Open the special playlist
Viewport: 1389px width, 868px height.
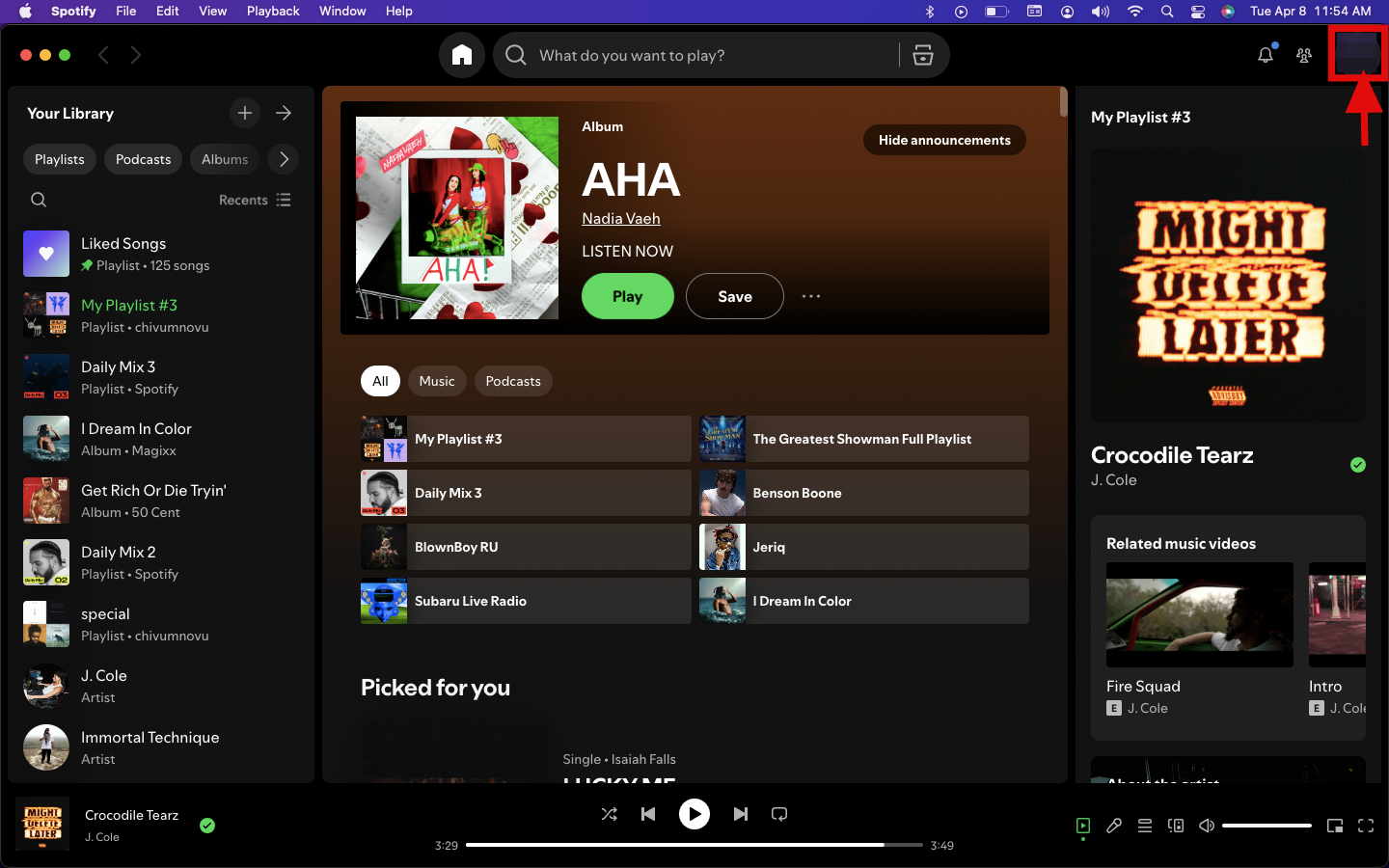click(161, 624)
